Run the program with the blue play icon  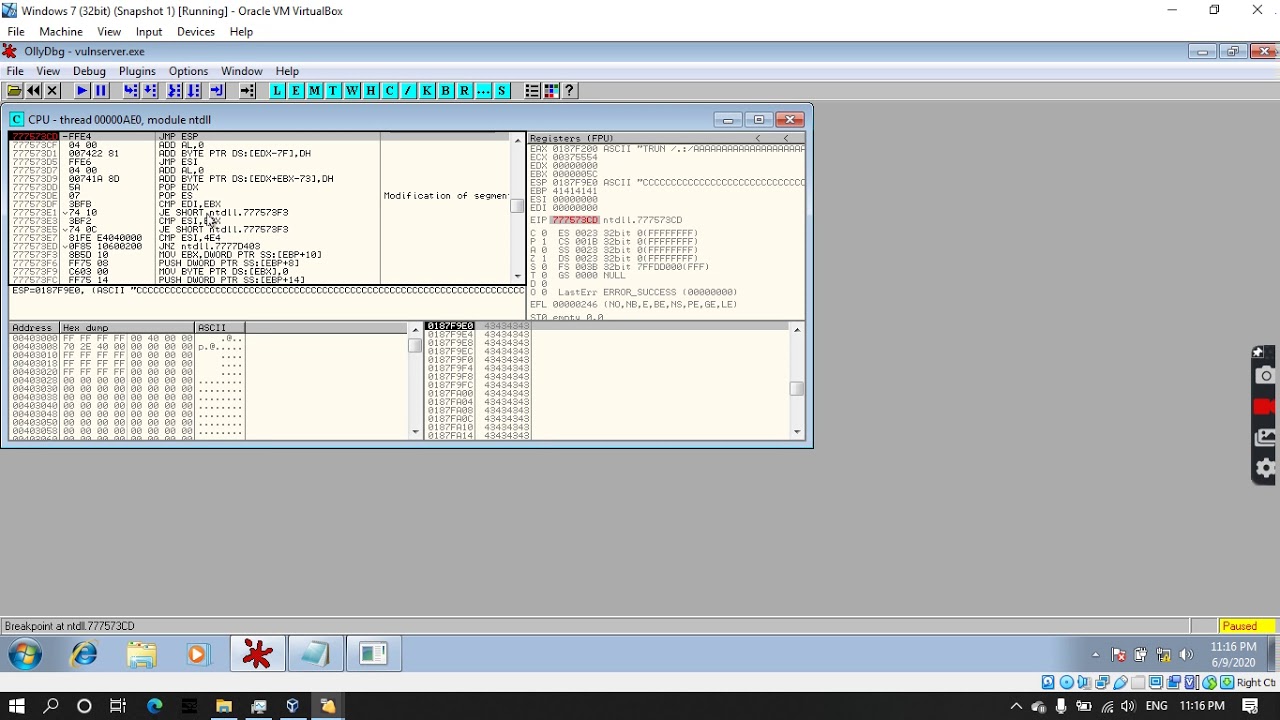click(x=82, y=91)
